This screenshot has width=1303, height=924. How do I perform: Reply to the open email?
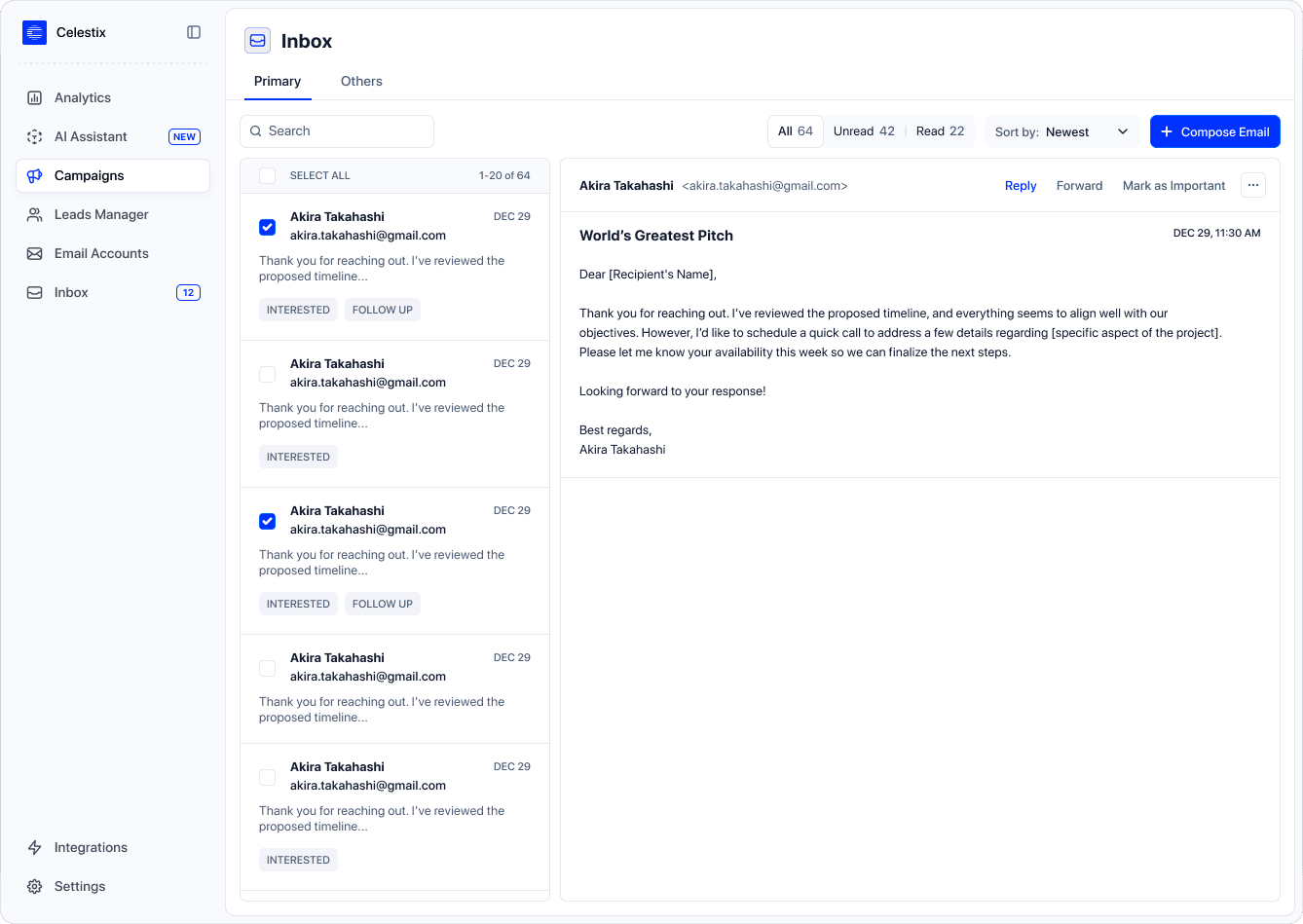[x=1021, y=186]
